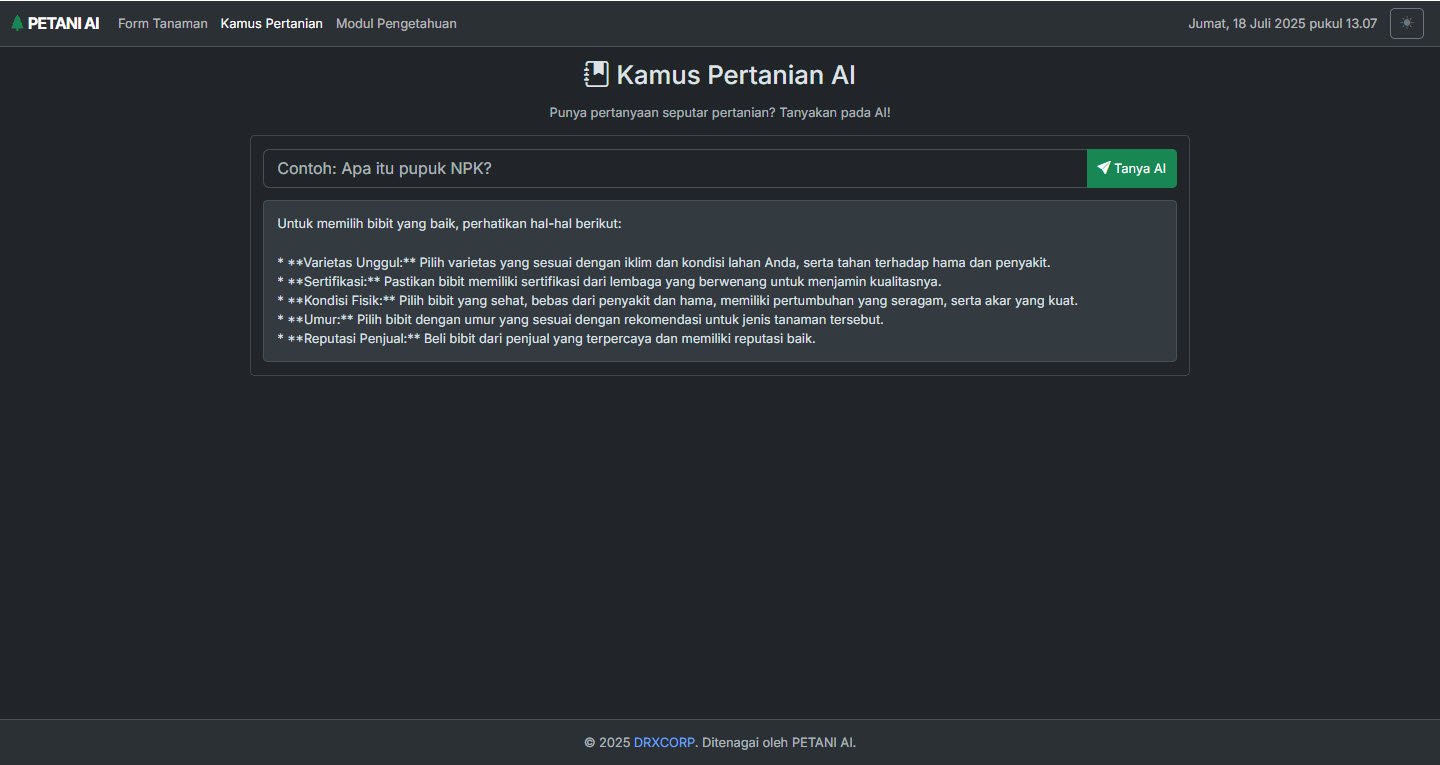
Task: Toggle the light/dark theme sun button
Action: coord(1407,23)
